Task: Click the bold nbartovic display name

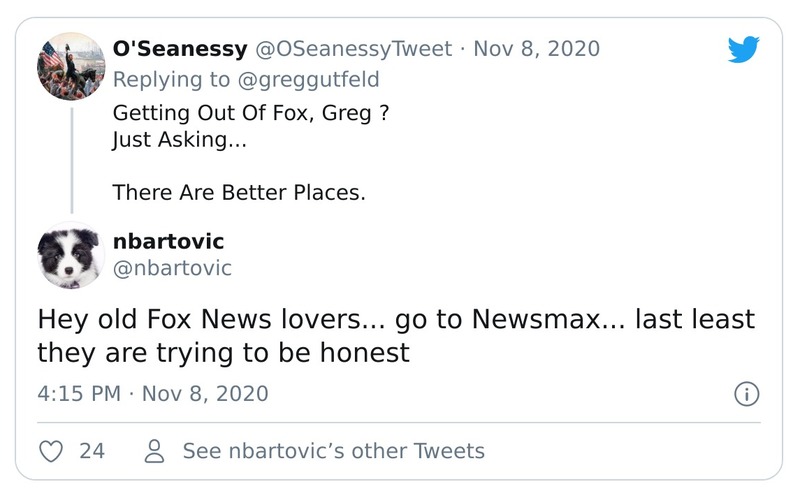Action: (169, 241)
